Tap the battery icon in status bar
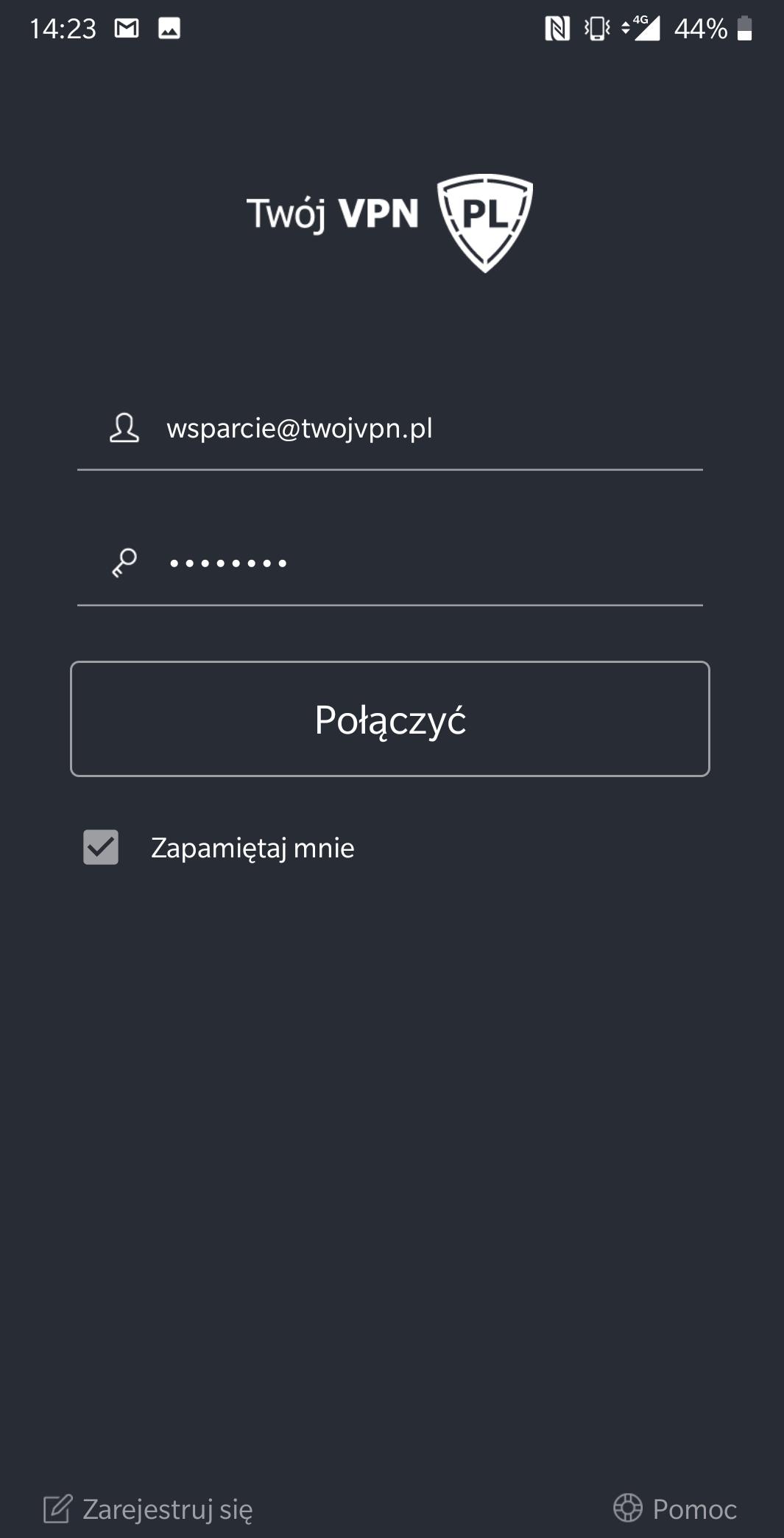 click(x=745, y=29)
